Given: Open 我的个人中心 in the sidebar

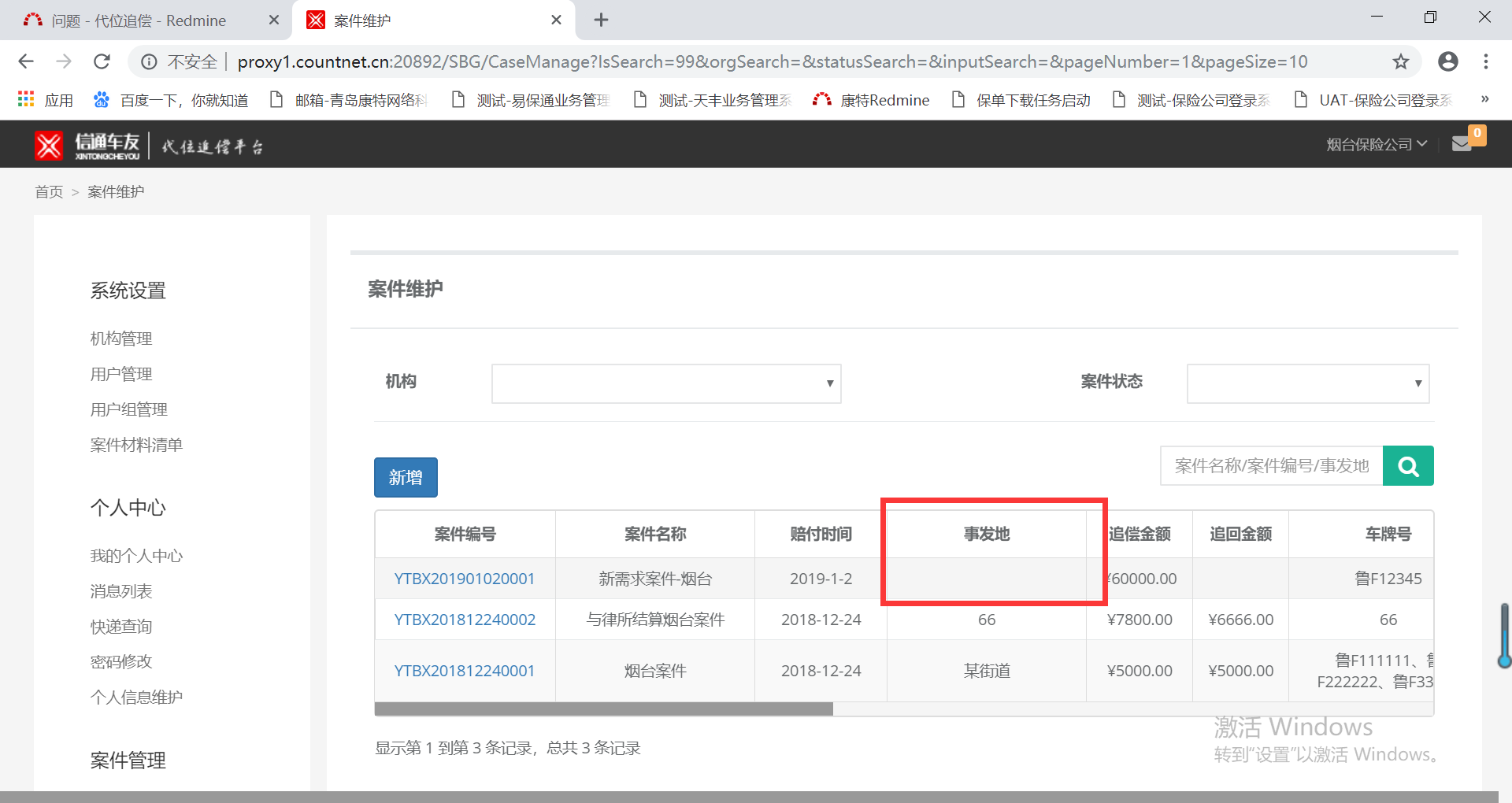Looking at the screenshot, I should point(136,556).
